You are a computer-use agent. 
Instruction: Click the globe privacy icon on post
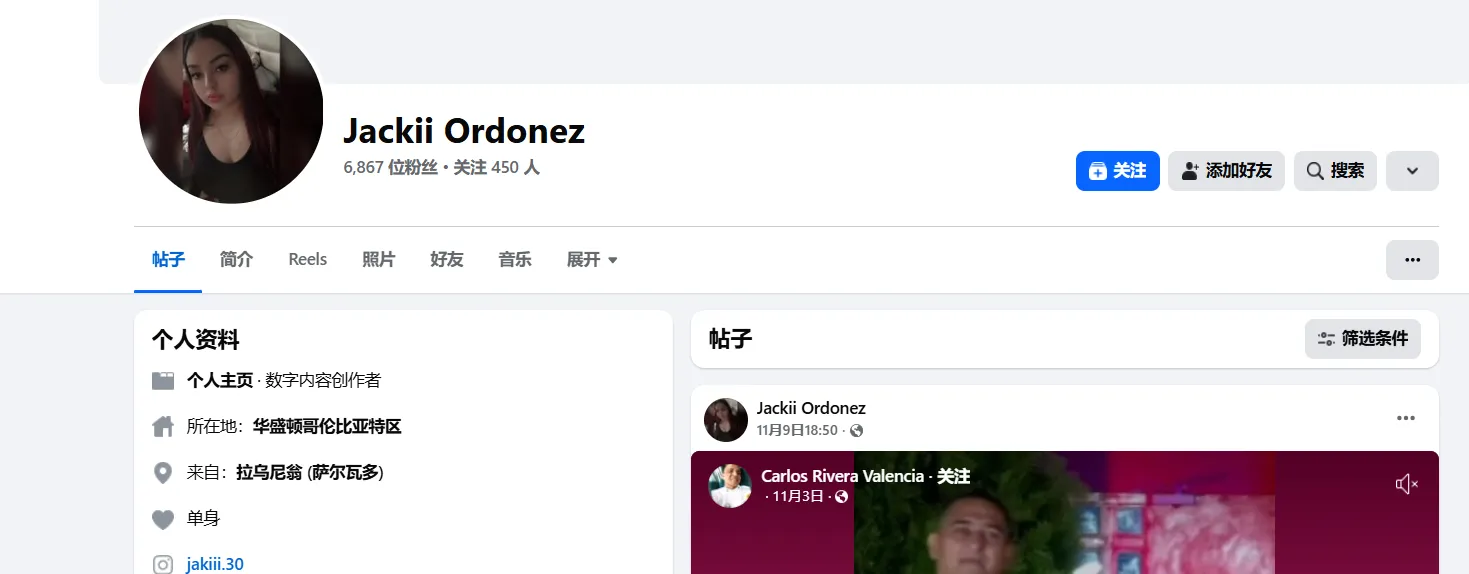pos(856,431)
